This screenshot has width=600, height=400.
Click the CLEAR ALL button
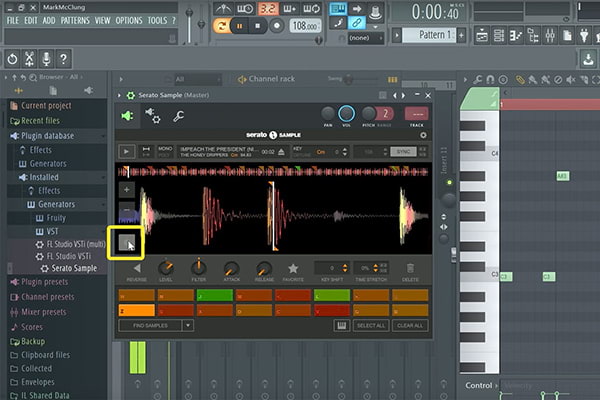click(x=410, y=326)
